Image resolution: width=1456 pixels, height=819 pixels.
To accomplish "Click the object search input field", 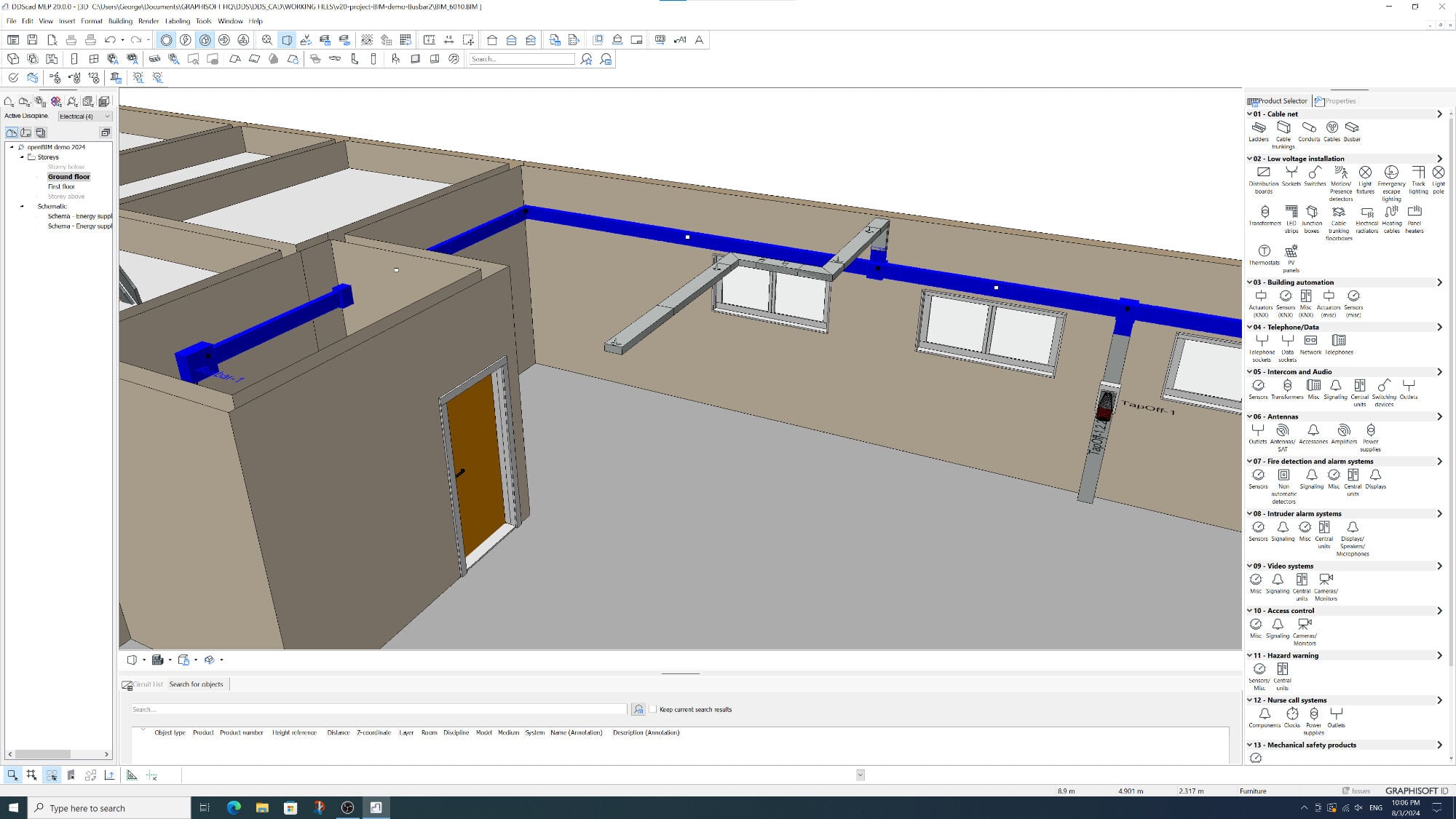I will pos(379,709).
